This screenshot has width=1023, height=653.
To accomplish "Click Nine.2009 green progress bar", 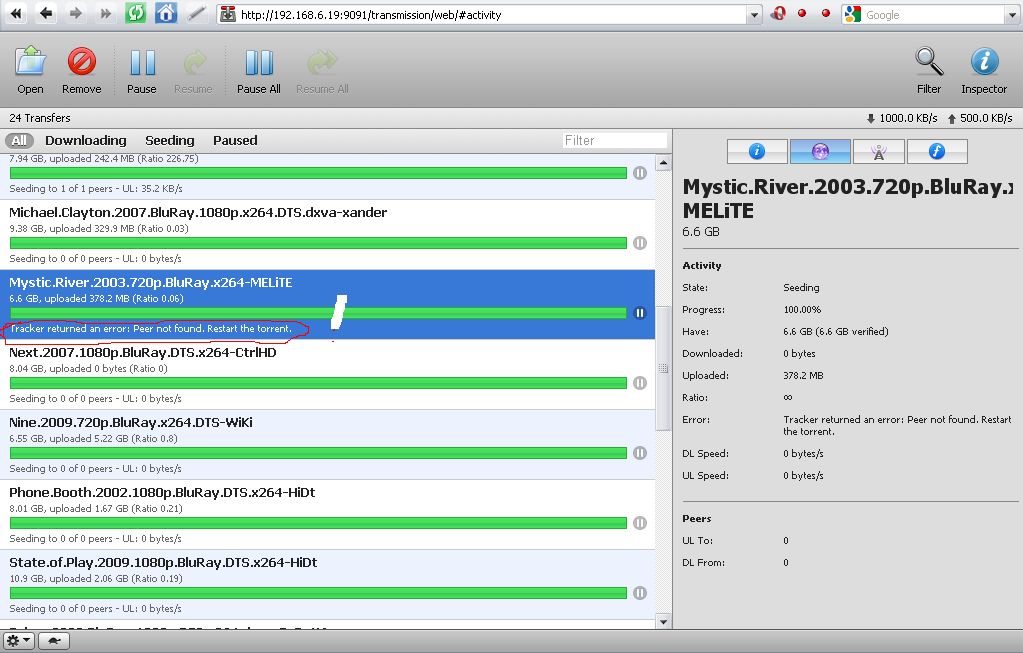I will tap(318, 453).
